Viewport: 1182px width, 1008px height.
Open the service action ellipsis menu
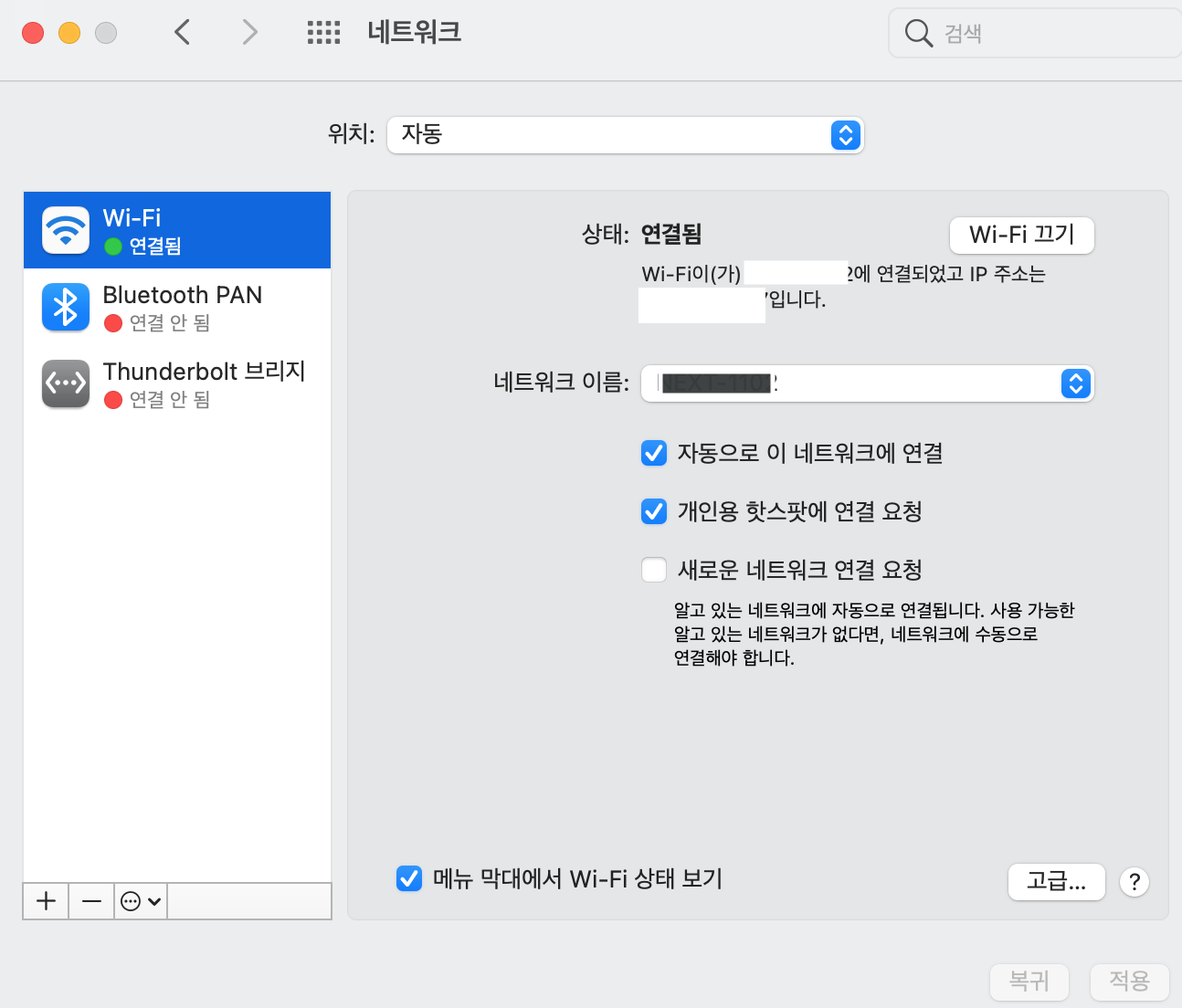click(141, 901)
